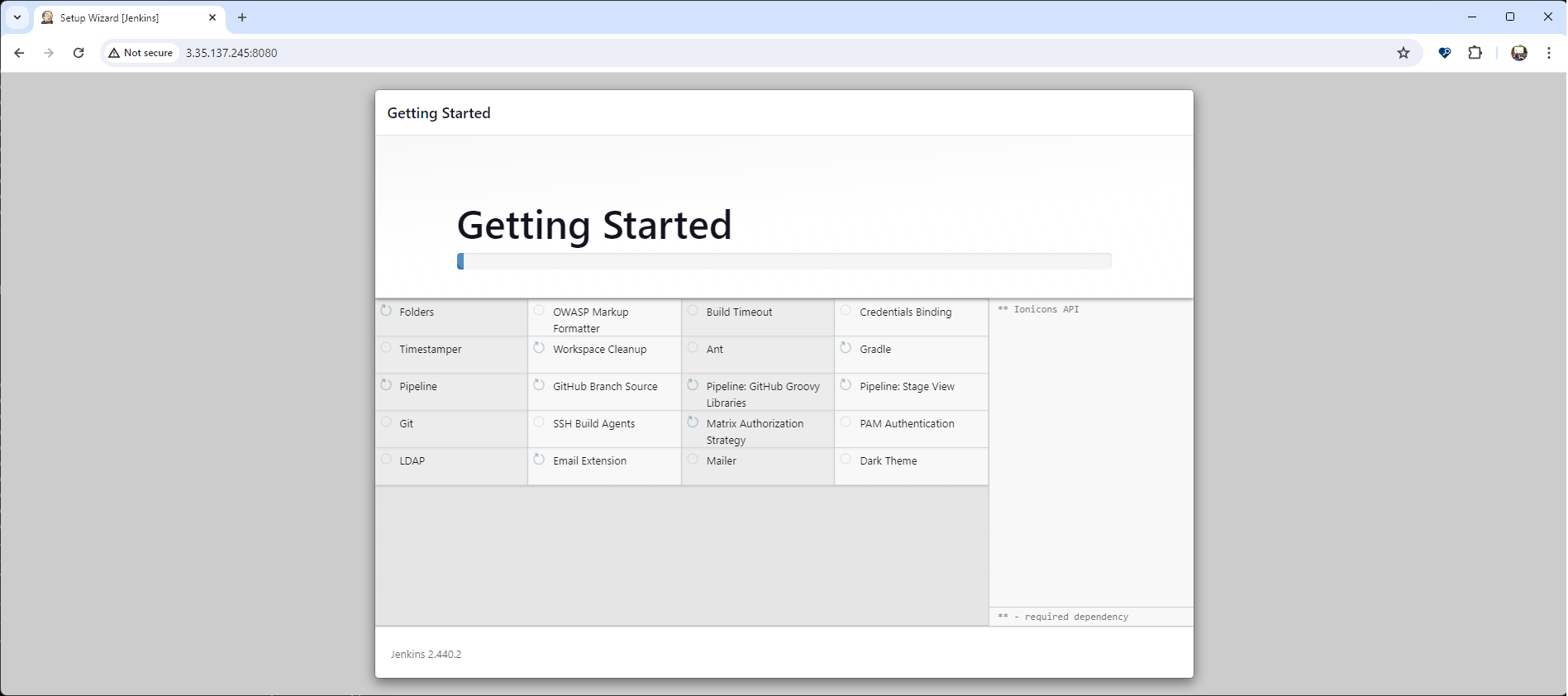
Task: Click the Mailer status icon
Action: click(693, 460)
